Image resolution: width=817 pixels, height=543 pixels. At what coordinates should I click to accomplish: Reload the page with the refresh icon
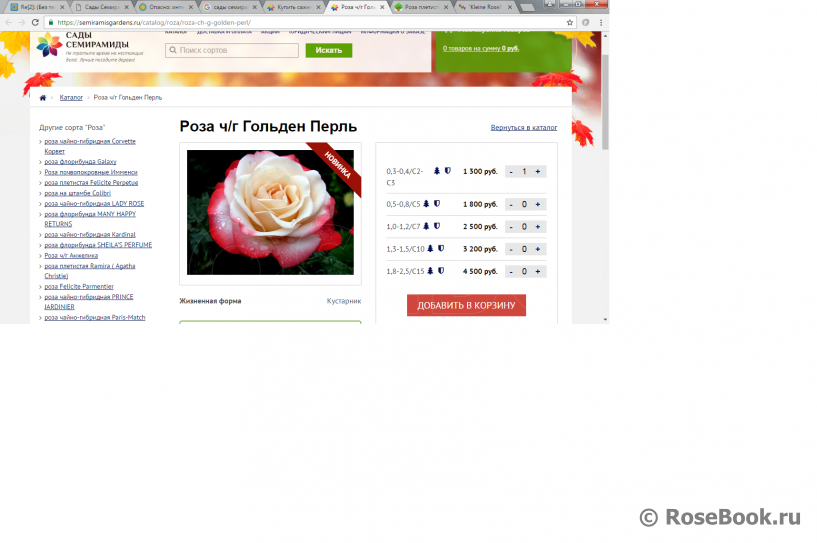[x=35, y=22]
